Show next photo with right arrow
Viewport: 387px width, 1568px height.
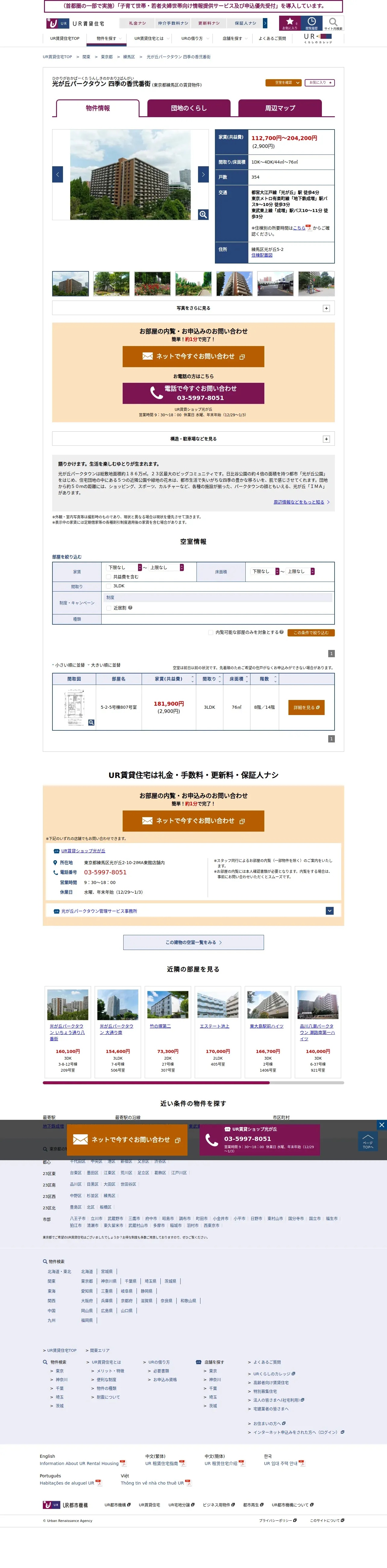click(x=203, y=174)
